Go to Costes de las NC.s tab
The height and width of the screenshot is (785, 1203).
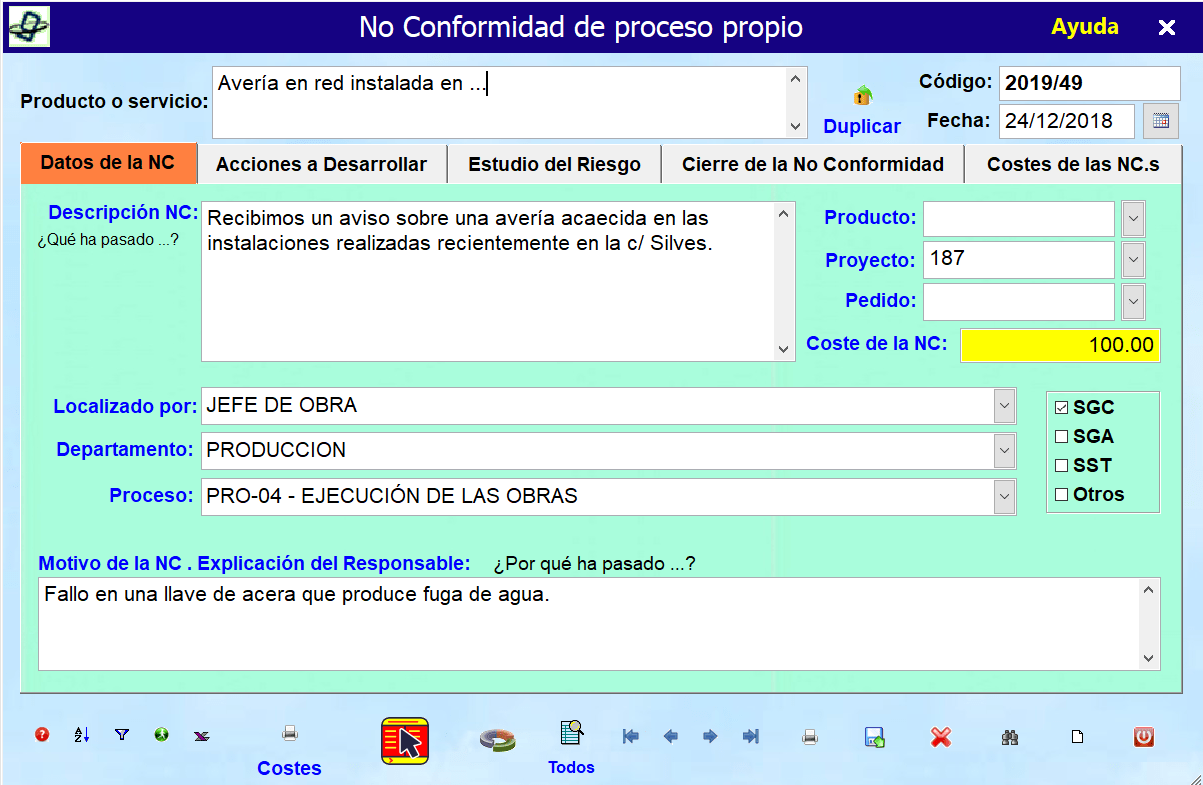click(x=1073, y=164)
